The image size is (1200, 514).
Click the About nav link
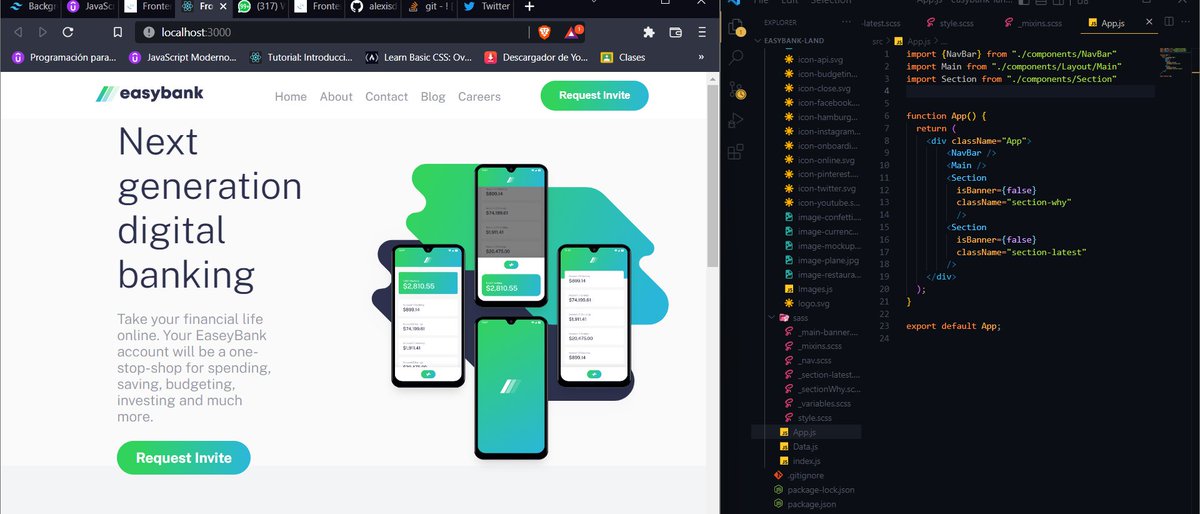(x=336, y=97)
